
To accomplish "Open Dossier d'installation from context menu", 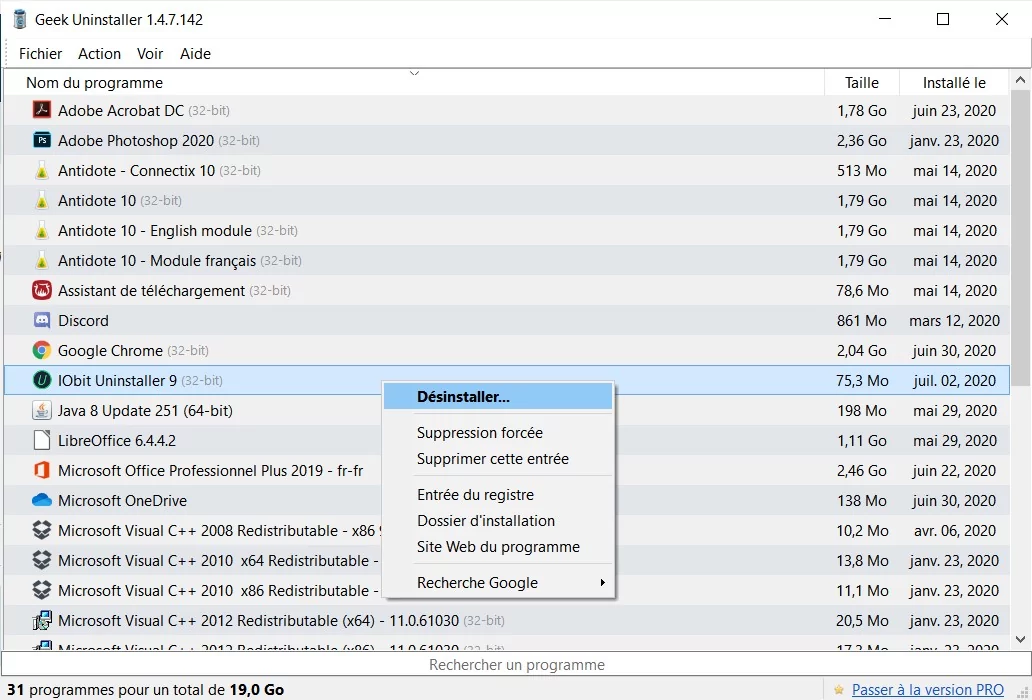I will click(498, 521).
